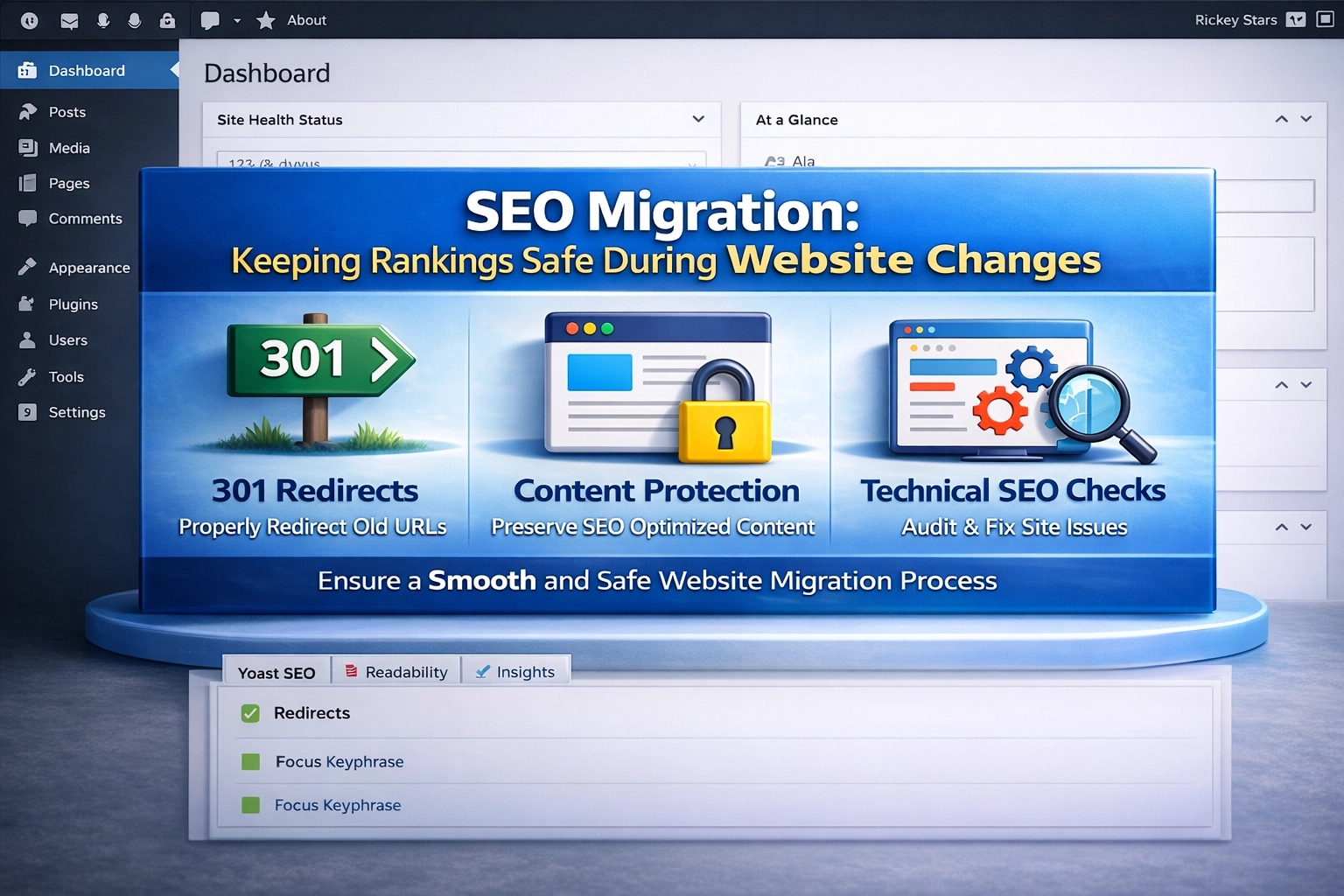This screenshot has width=1344, height=896.
Task: Toggle the first Focus Keyphrase green box
Action: pos(251,762)
